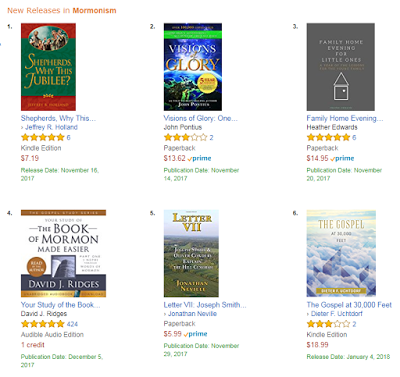The image size is (400, 377).
Task: Open the 'Shepherds, Why This...' title link
Action: tap(58, 118)
